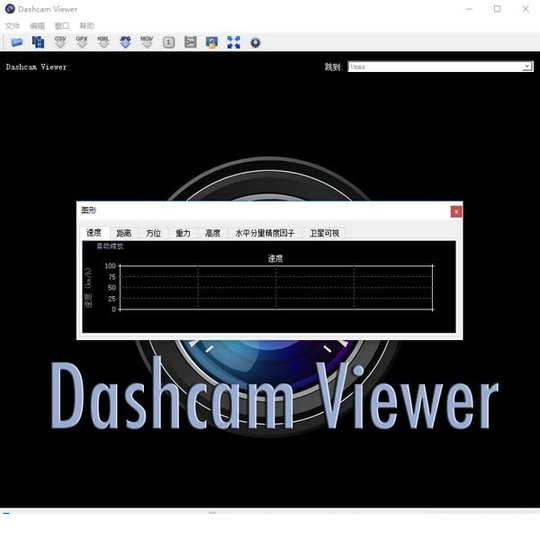Open the 编辑 menu

(37, 26)
